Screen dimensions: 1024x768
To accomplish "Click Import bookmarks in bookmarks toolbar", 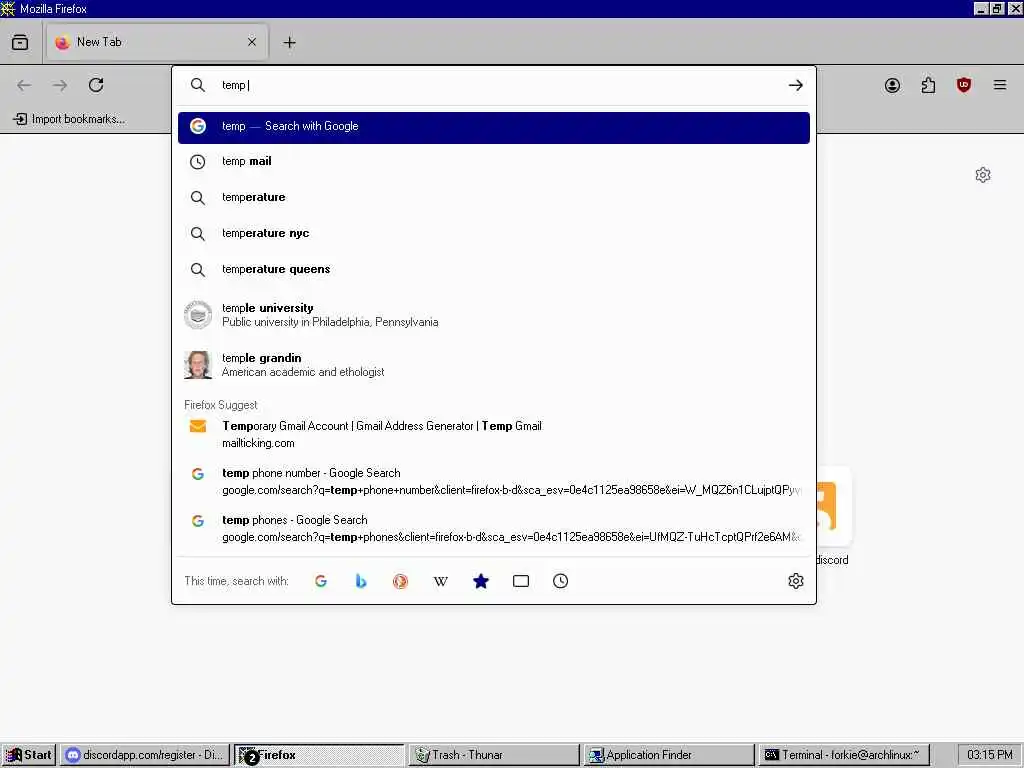I will (69, 119).
